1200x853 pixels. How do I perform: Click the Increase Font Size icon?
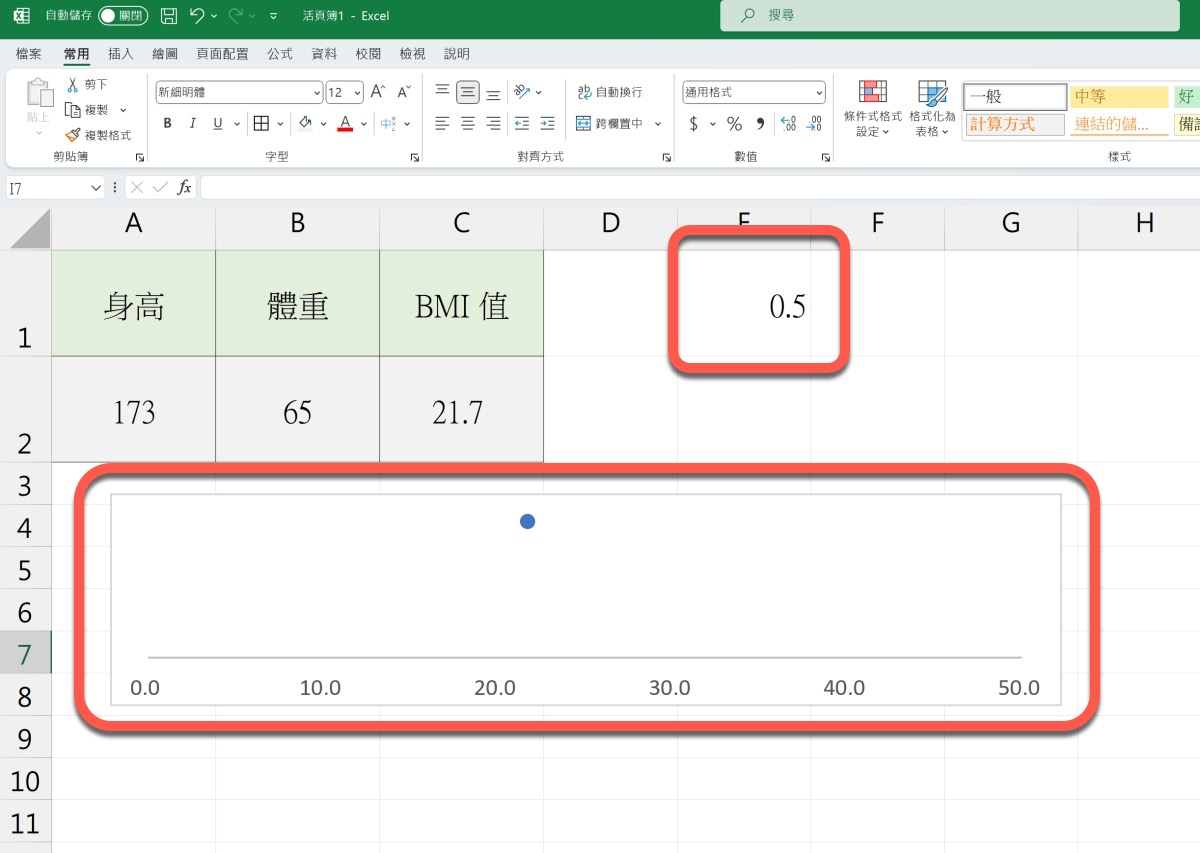(378, 92)
